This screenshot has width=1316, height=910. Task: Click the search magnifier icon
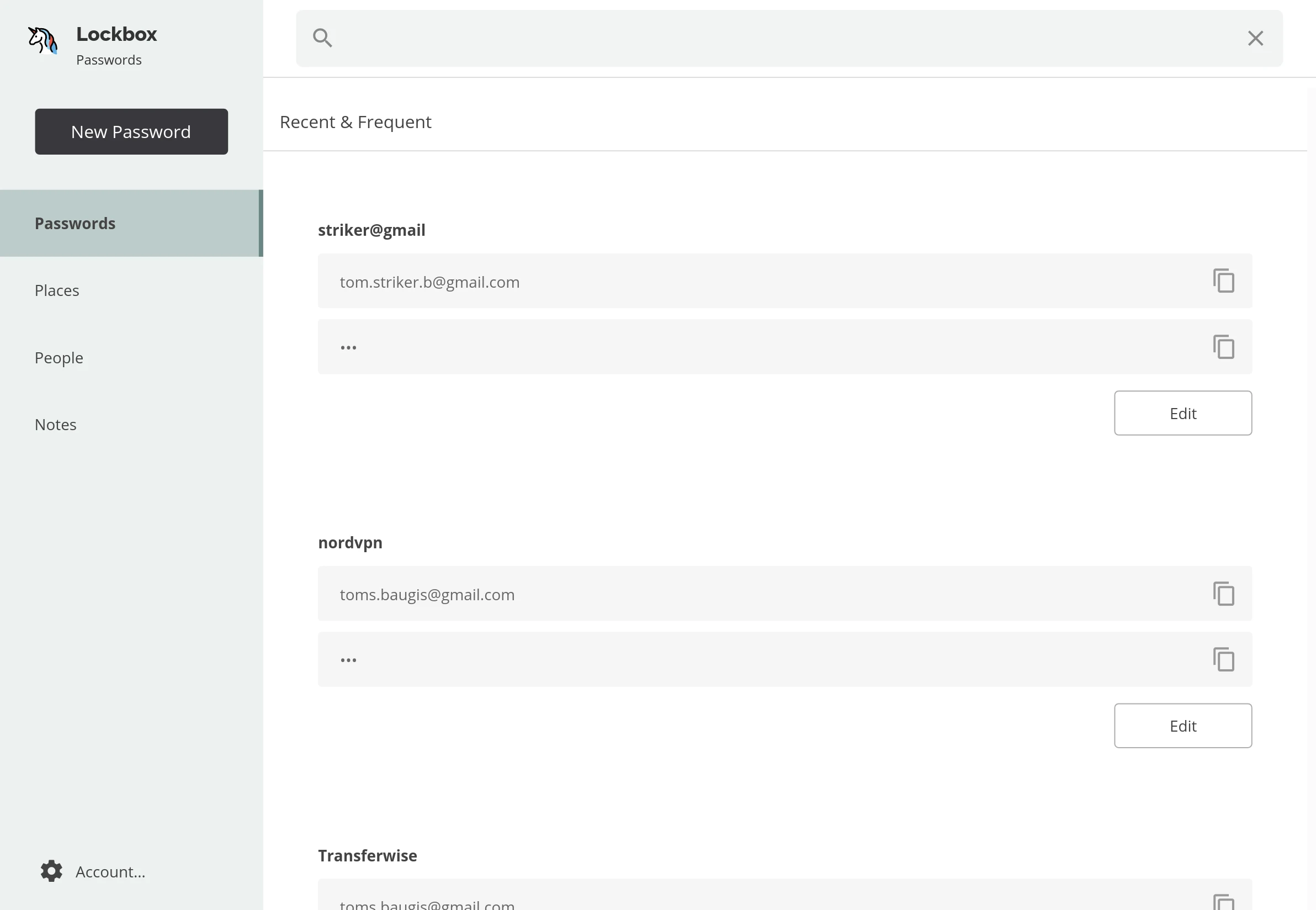(x=322, y=38)
